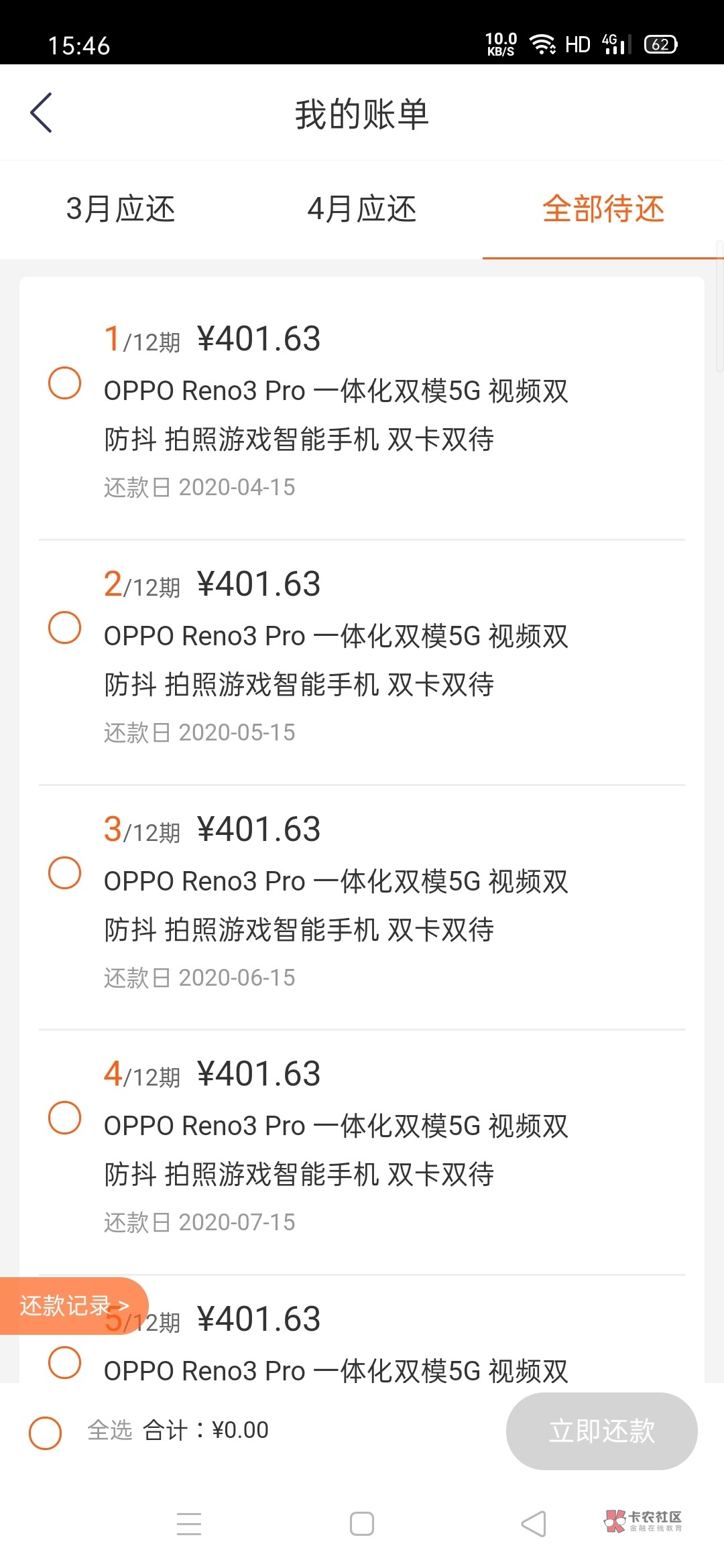Toggle the 全选 select-all circle
Viewport: 724px width, 1568px height.
46,1433
